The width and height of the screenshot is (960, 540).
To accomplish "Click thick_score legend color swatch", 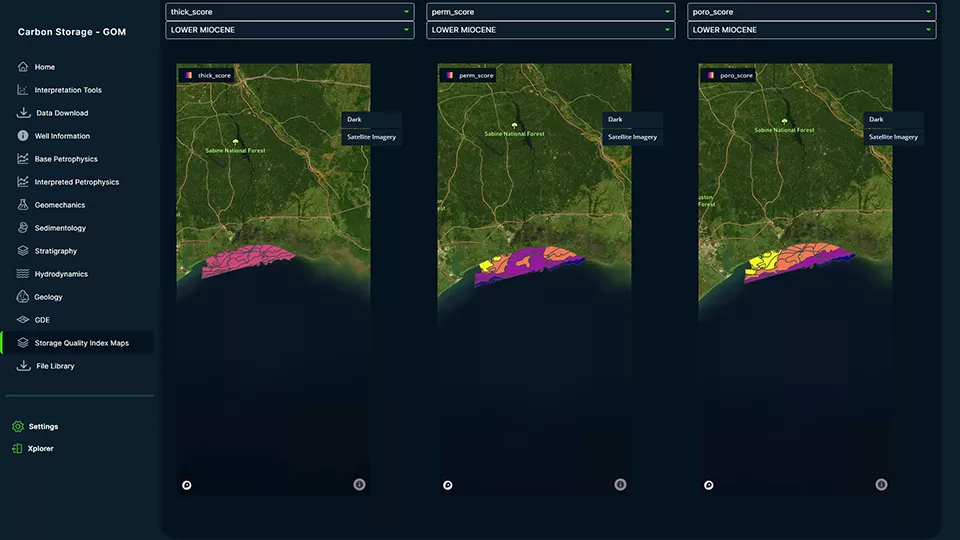I will coord(189,75).
